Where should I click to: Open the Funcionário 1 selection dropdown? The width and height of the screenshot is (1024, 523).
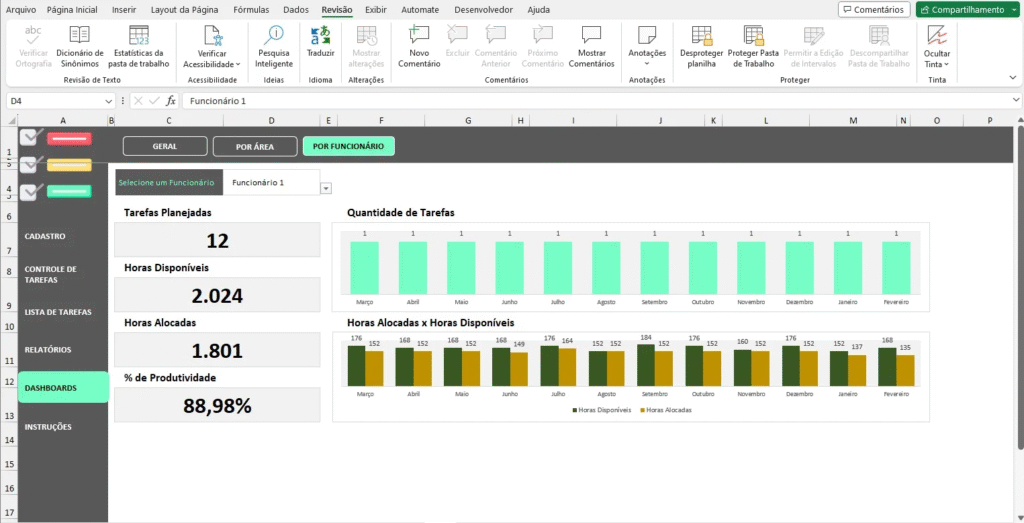[326, 188]
